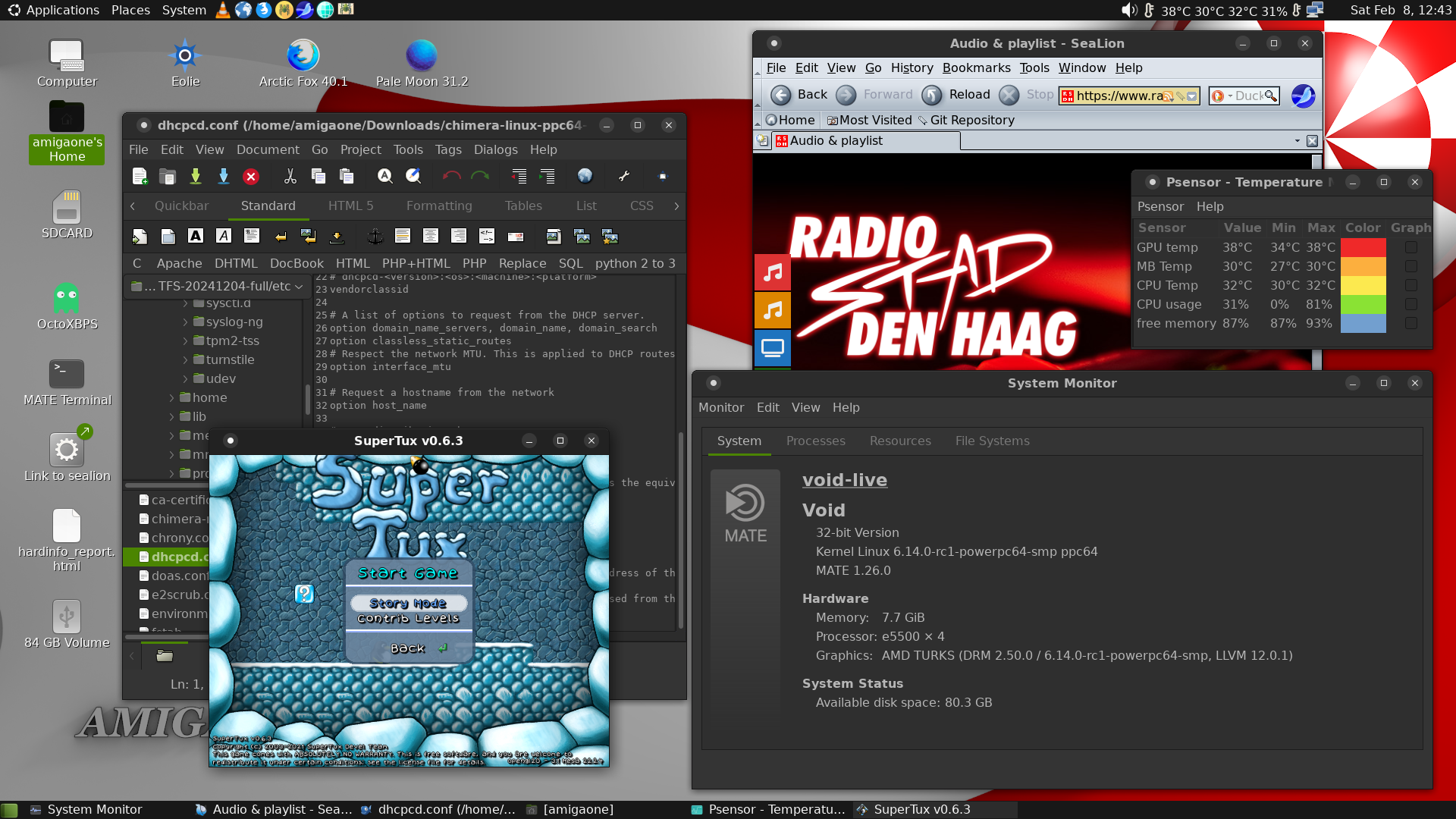Click the green Redo arrow in Bluefish
This screenshot has height=819, width=1456.
480,176
